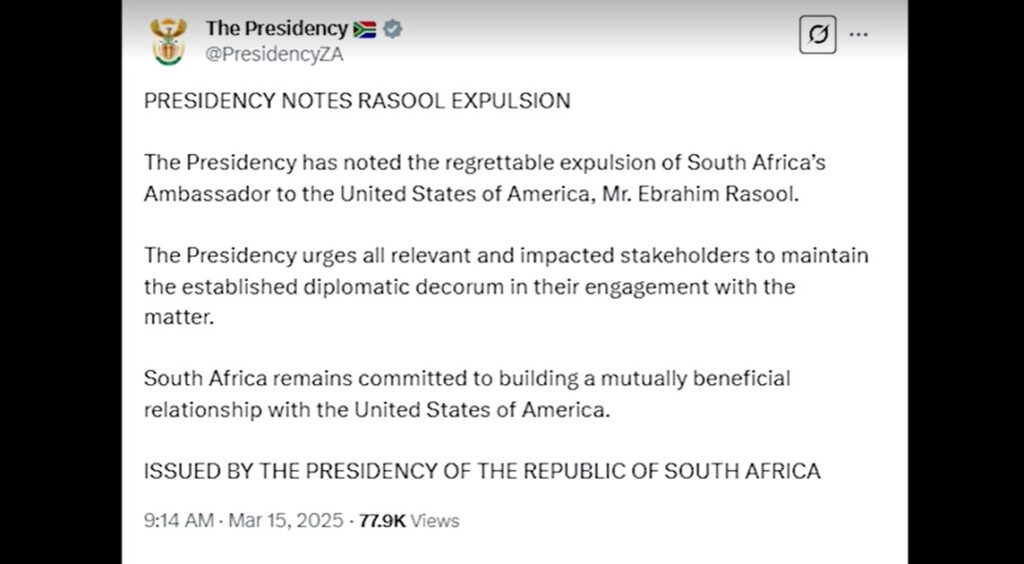Click the Presidency coat of arms avatar
This screenshot has height=564, width=1024.
pyautogui.click(x=168, y=41)
